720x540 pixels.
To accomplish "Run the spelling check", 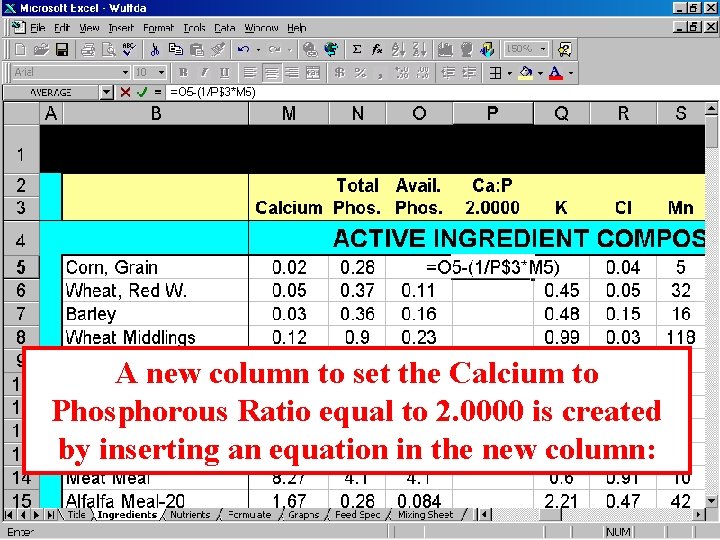I will point(129,49).
